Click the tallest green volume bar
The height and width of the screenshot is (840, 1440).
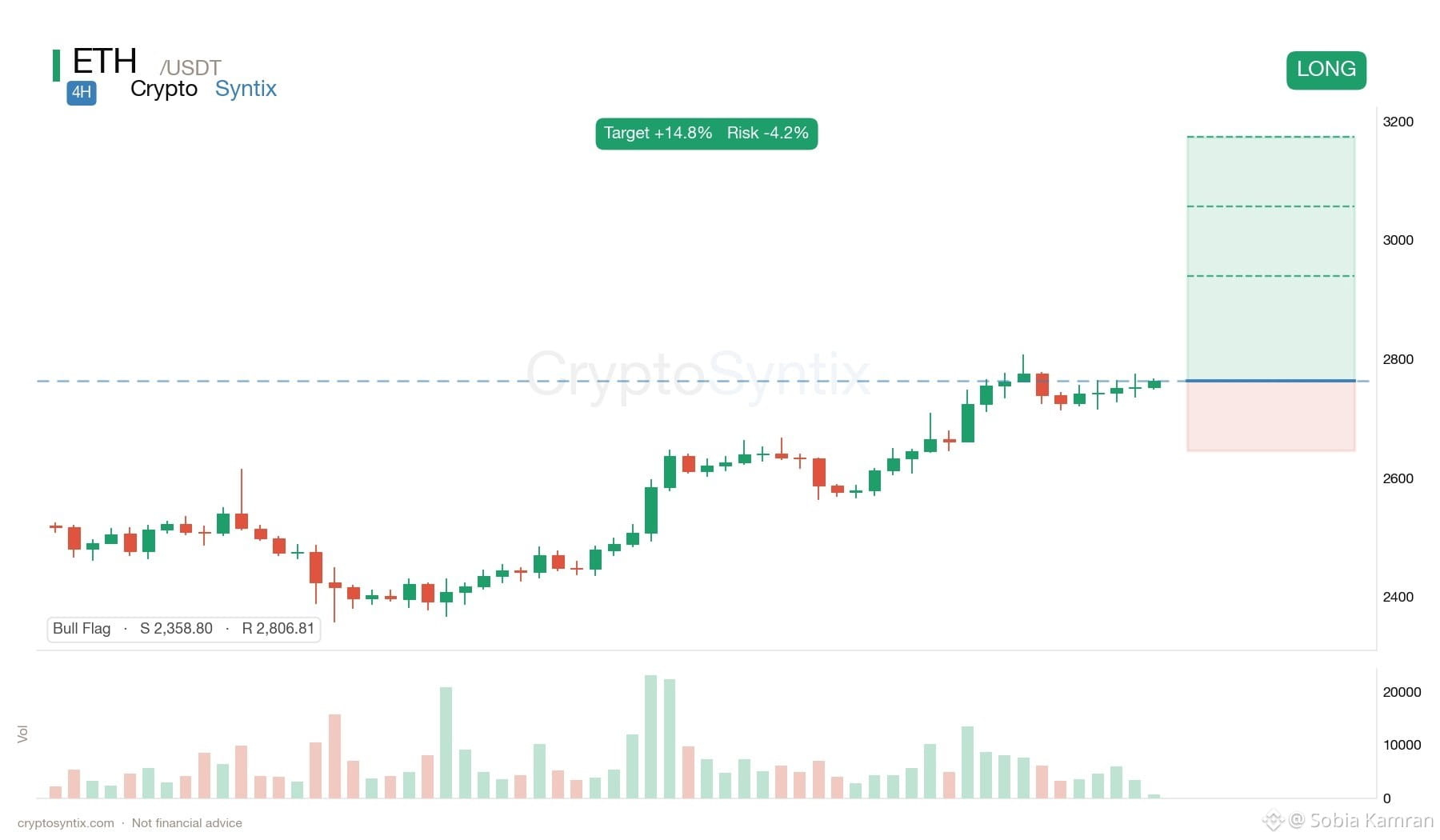(x=650, y=737)
